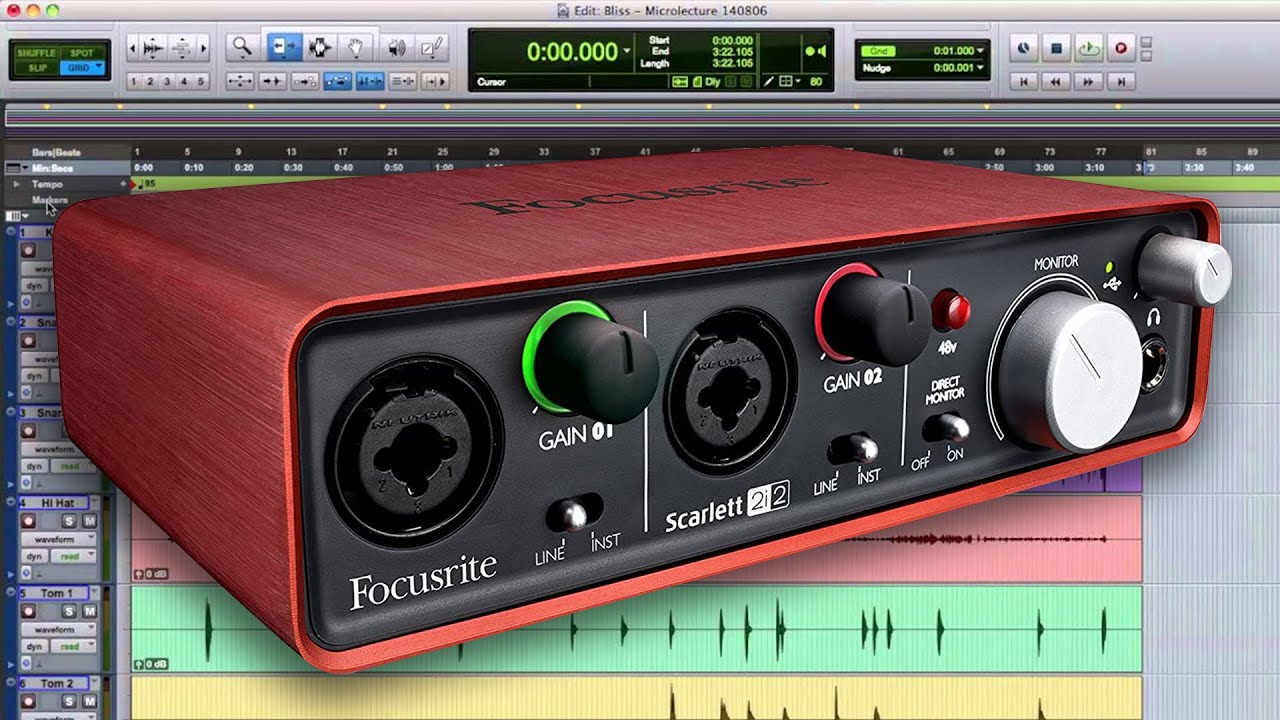This screenshot has width=1280, height=720.
Task: Zoom in horizontally with right arrow
Action: [203, 47]
